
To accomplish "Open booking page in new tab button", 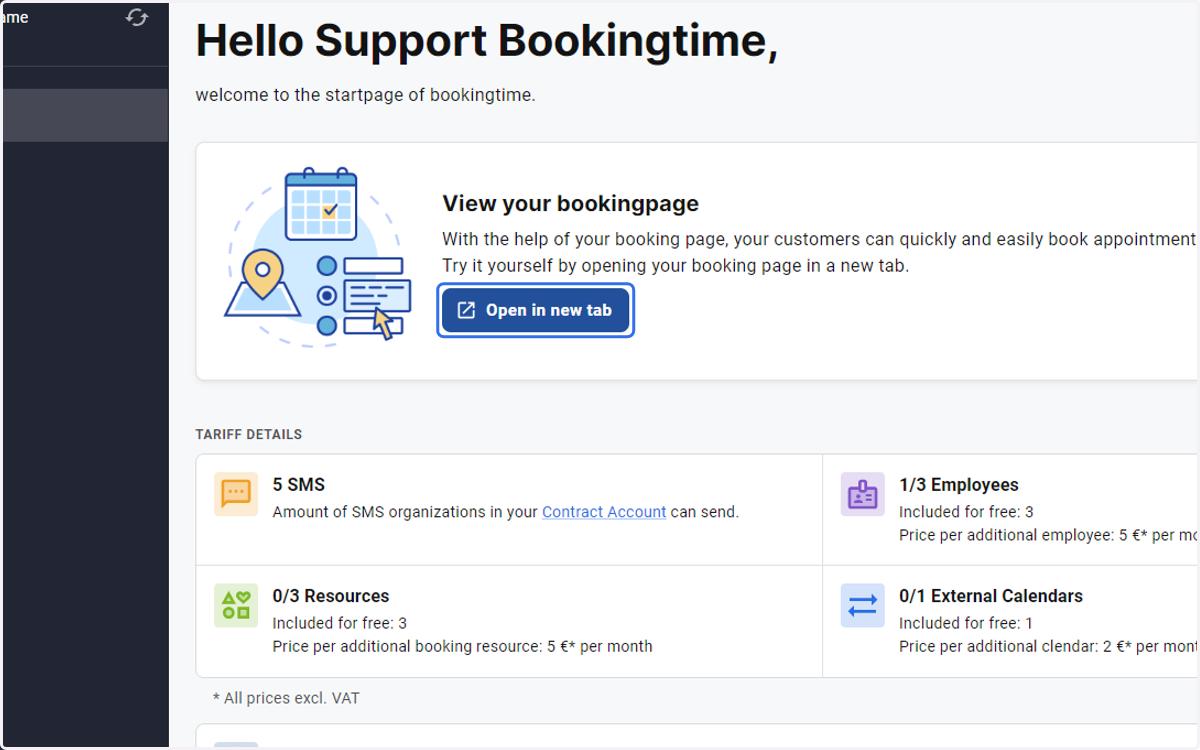I will coord(535,310).
